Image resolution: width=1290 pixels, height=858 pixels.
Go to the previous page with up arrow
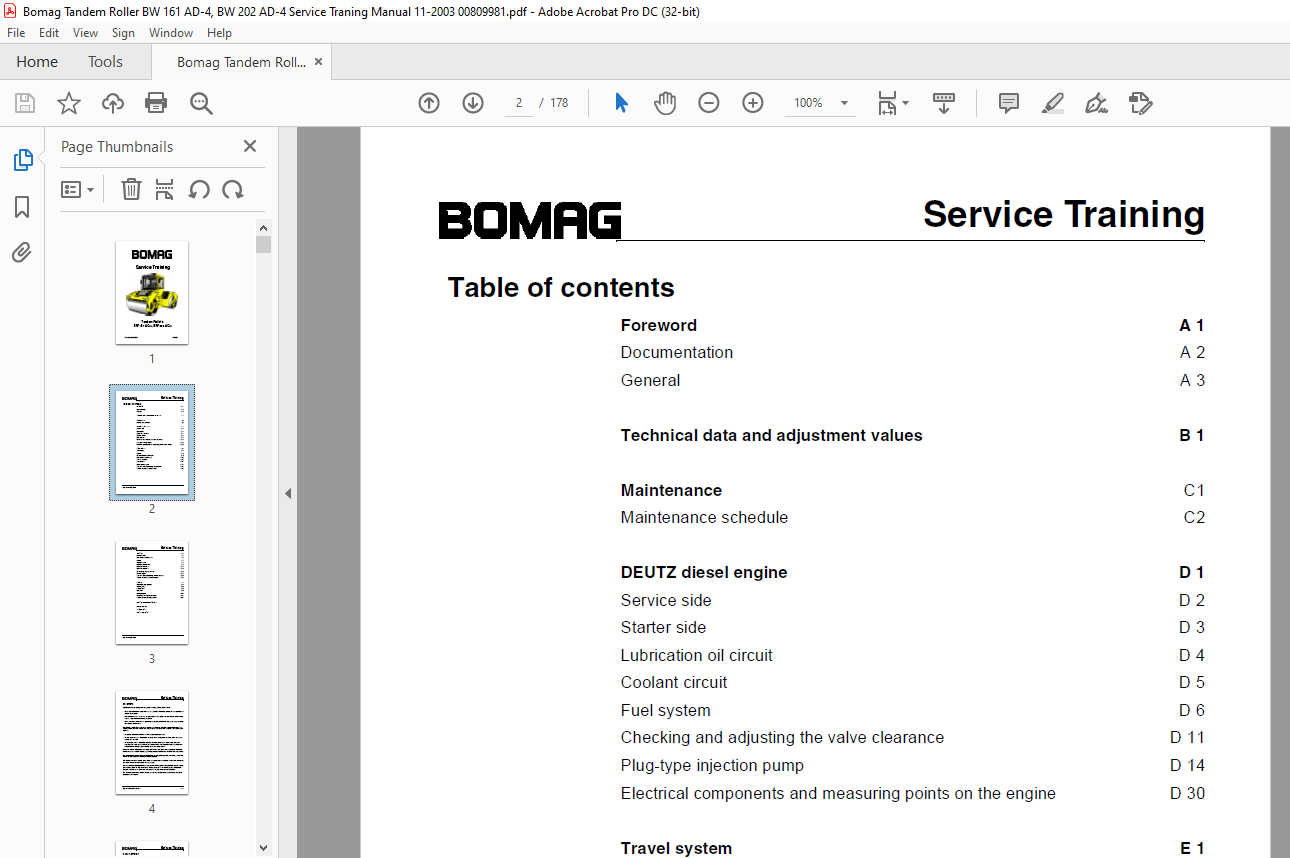(429, 103)
